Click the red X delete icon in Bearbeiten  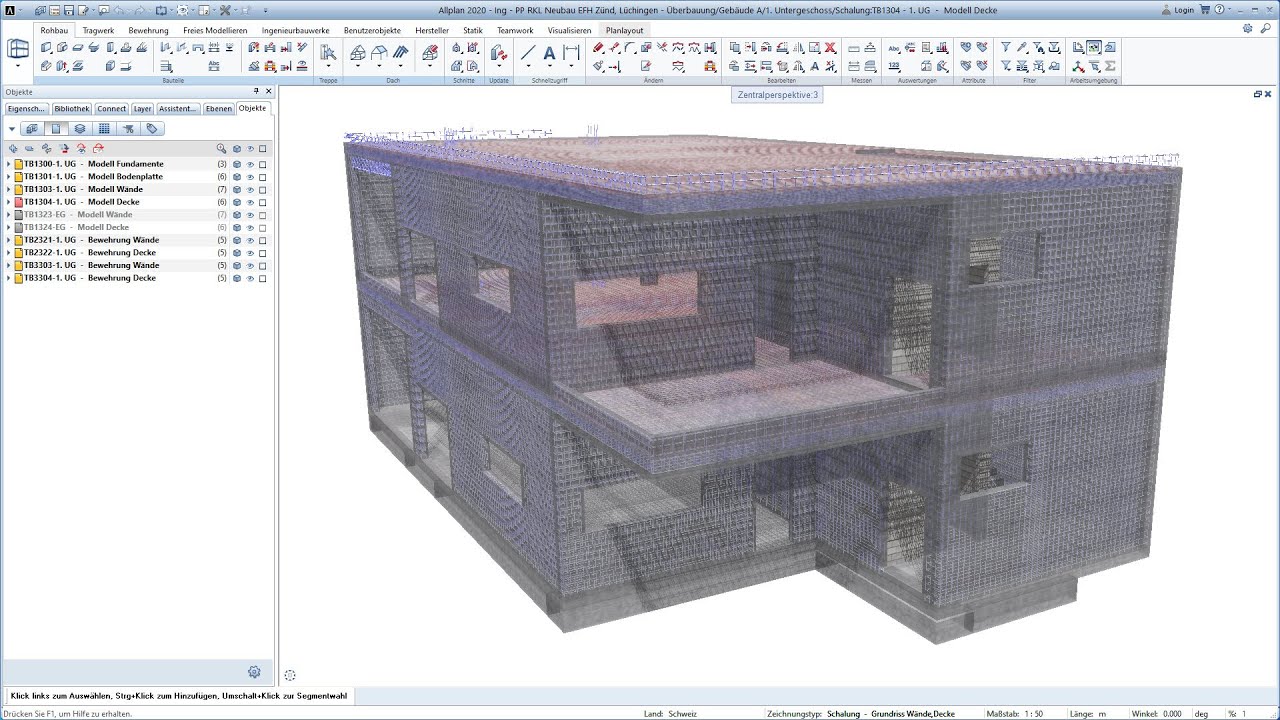pyautogui.click(x=830, y=48)
